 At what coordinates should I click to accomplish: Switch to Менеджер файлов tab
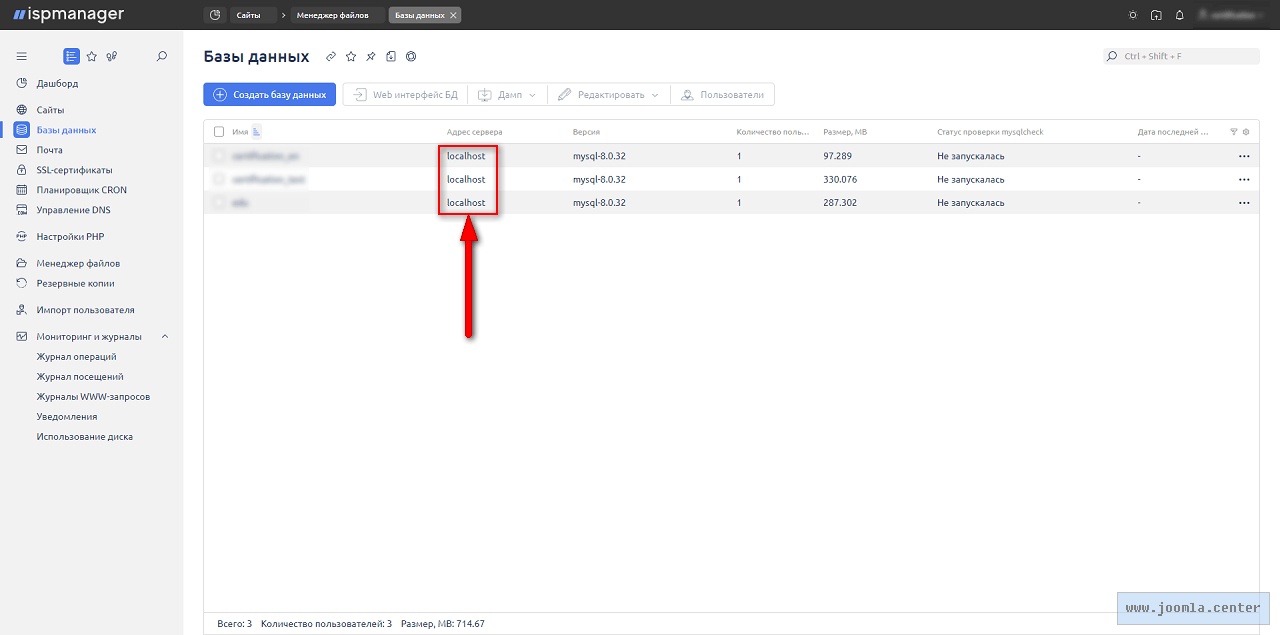click(332, 15)
